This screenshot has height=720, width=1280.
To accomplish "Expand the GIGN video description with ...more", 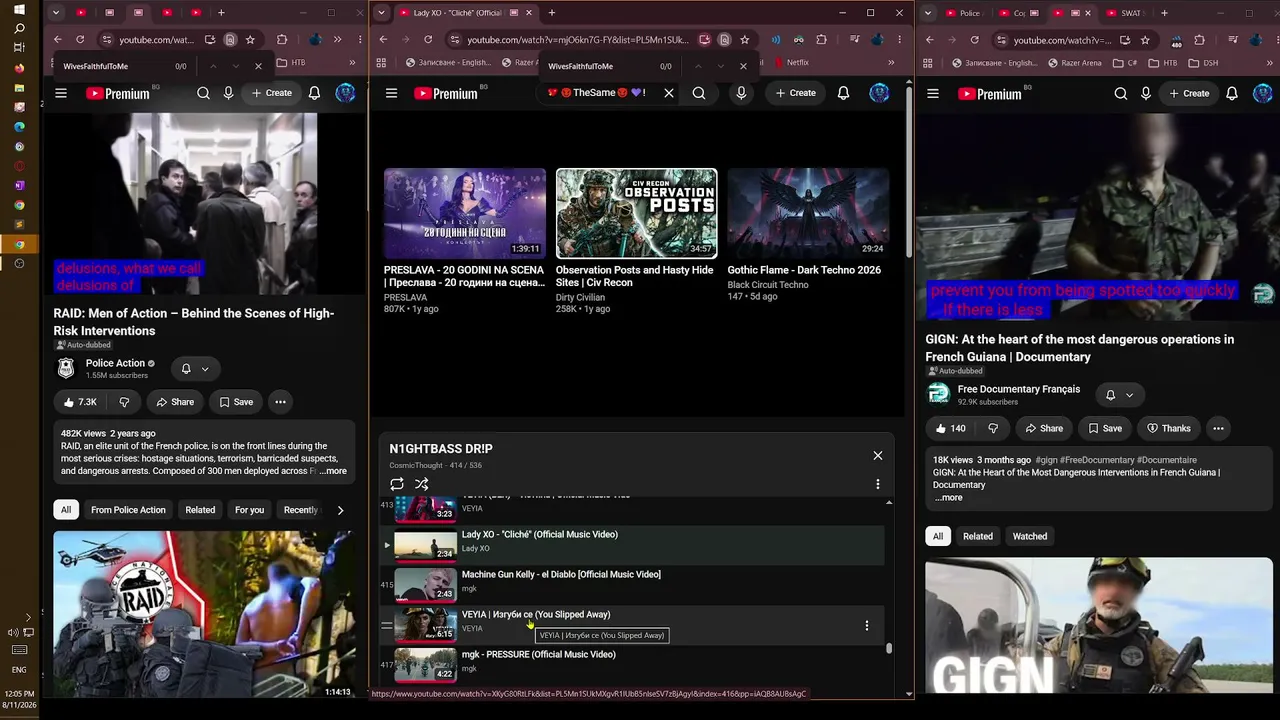I will (948, 498).
